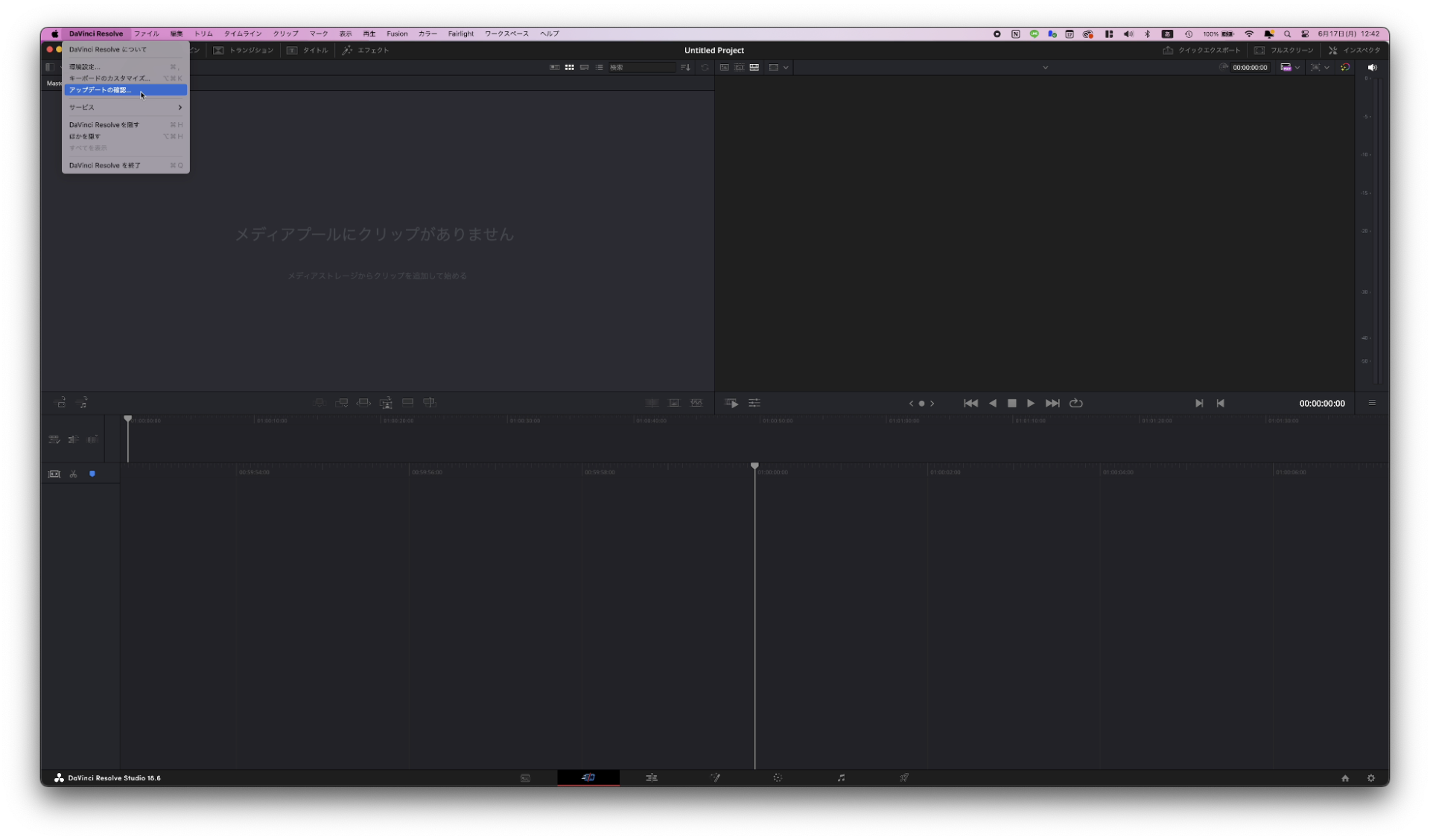The width and height of the screenshot is (1430, 840).
Task: Open the Project Settings gear
Action: tap(1370, 777)
